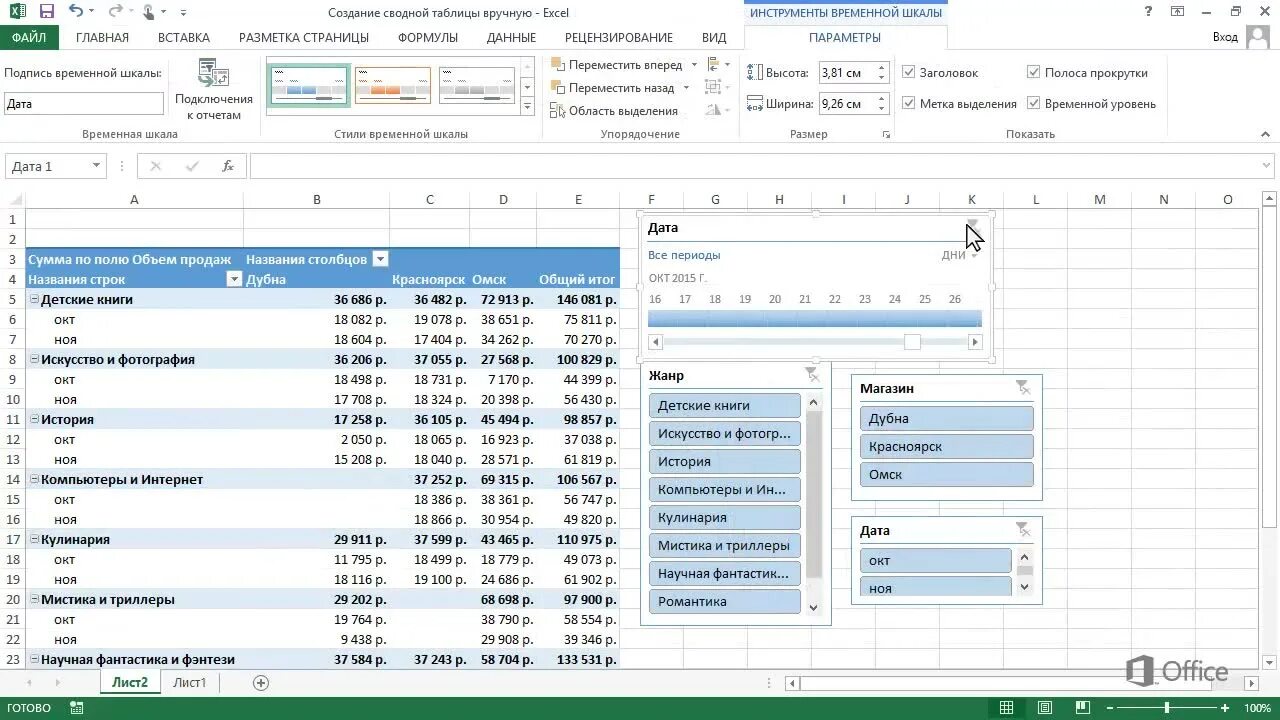Open the Name Box dropdown arrow
The width and height of the screenshot is (1280, 720).
point(96,166)
